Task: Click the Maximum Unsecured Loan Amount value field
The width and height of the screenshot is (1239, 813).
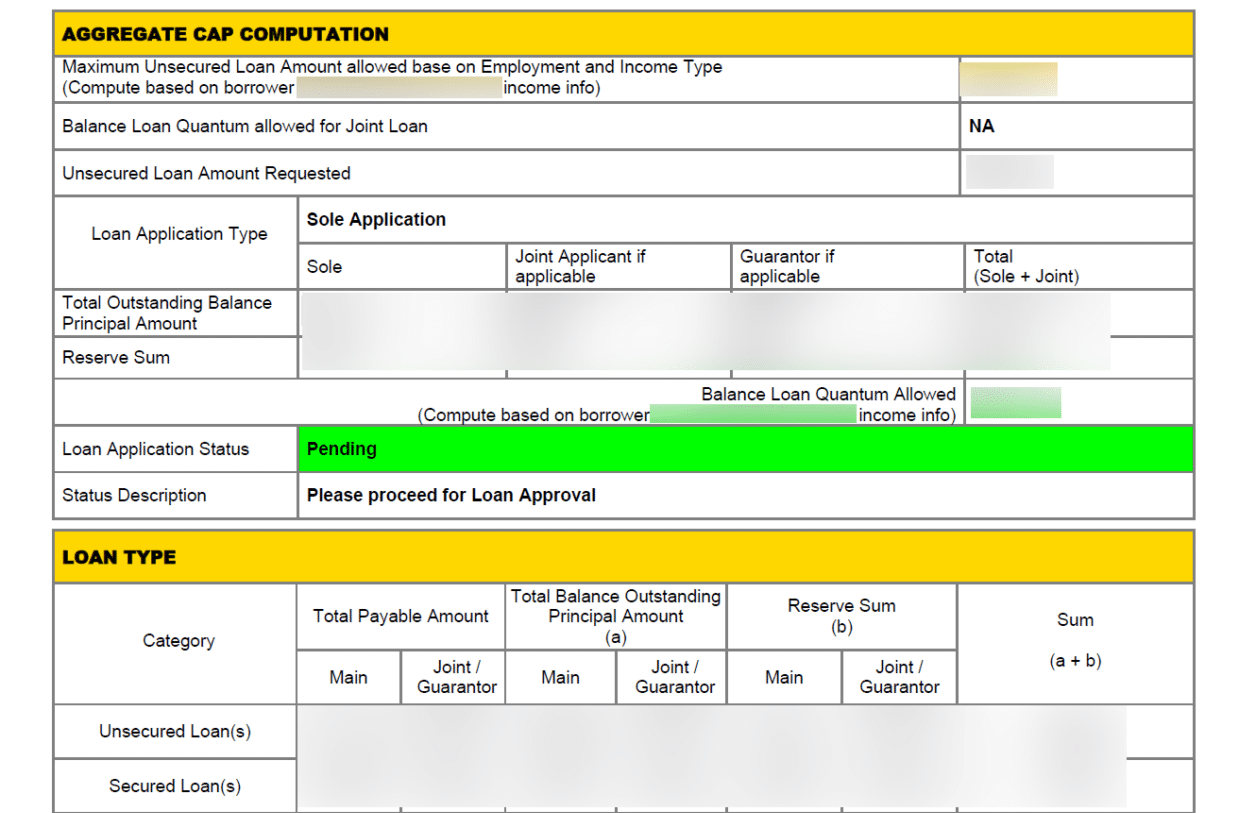Action: (1008, 78)
